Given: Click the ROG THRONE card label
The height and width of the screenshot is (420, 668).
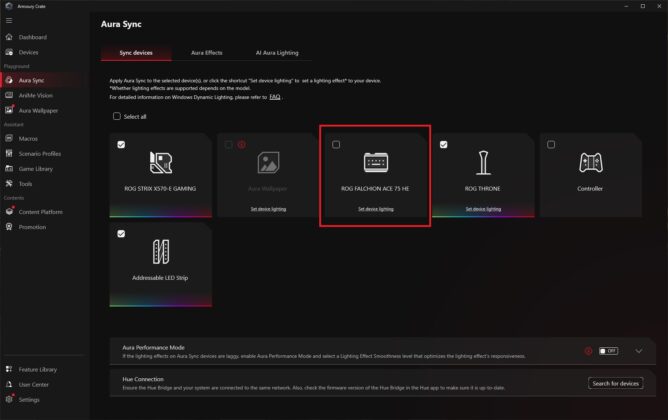Looking at the screenshot, I should pos(483,188).
